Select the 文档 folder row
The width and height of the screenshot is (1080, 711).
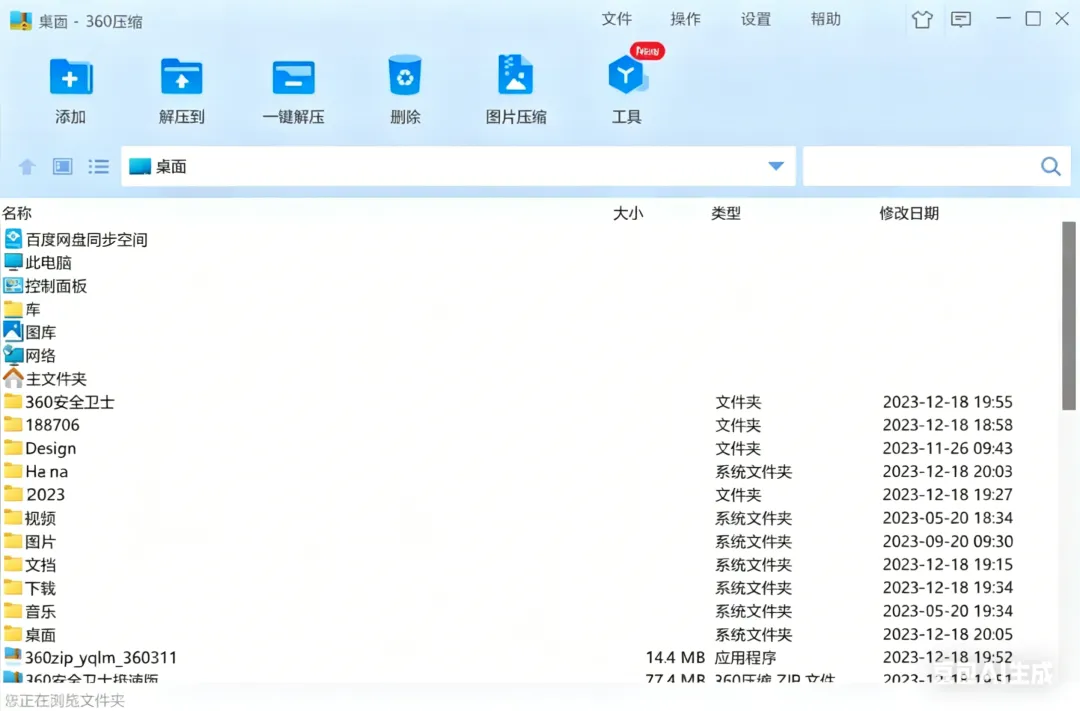529,564
